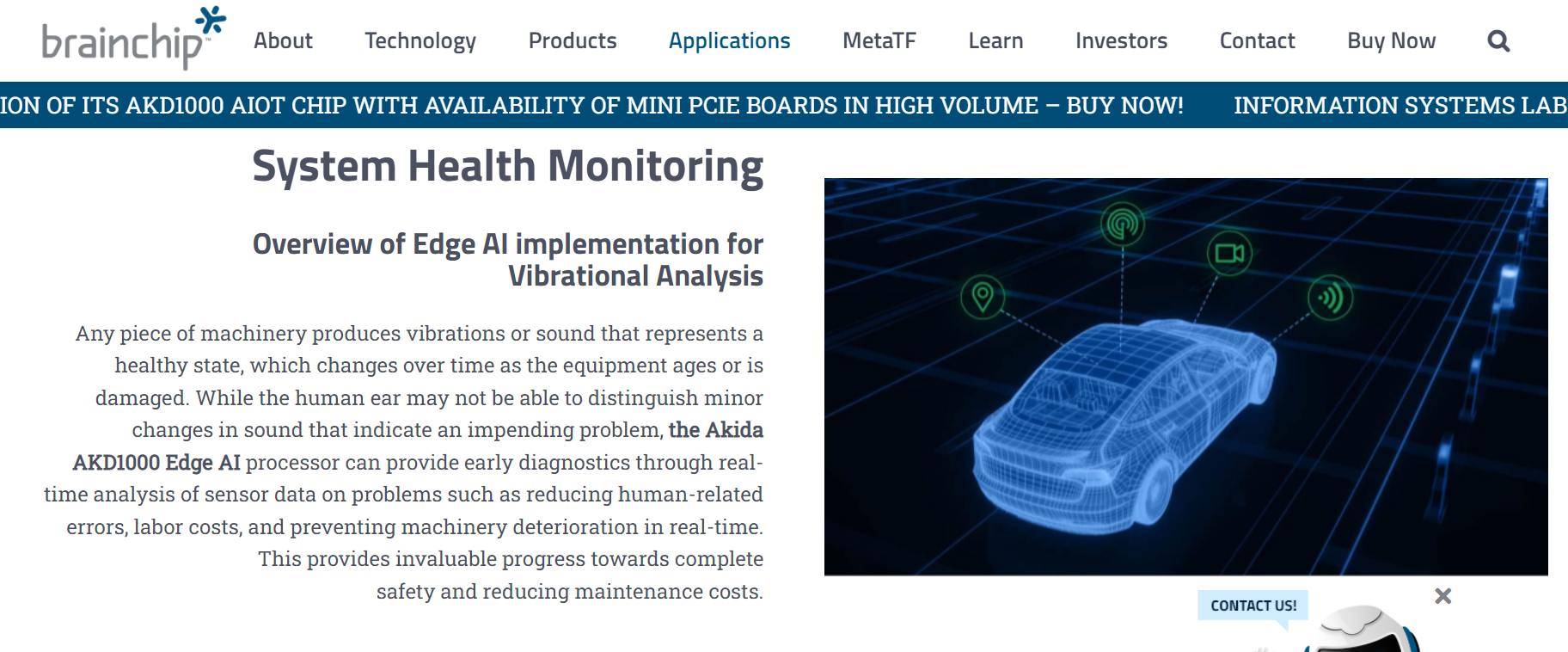Open the Technology menu
This screenshot has width=1568, height=652.
(420, 41)
